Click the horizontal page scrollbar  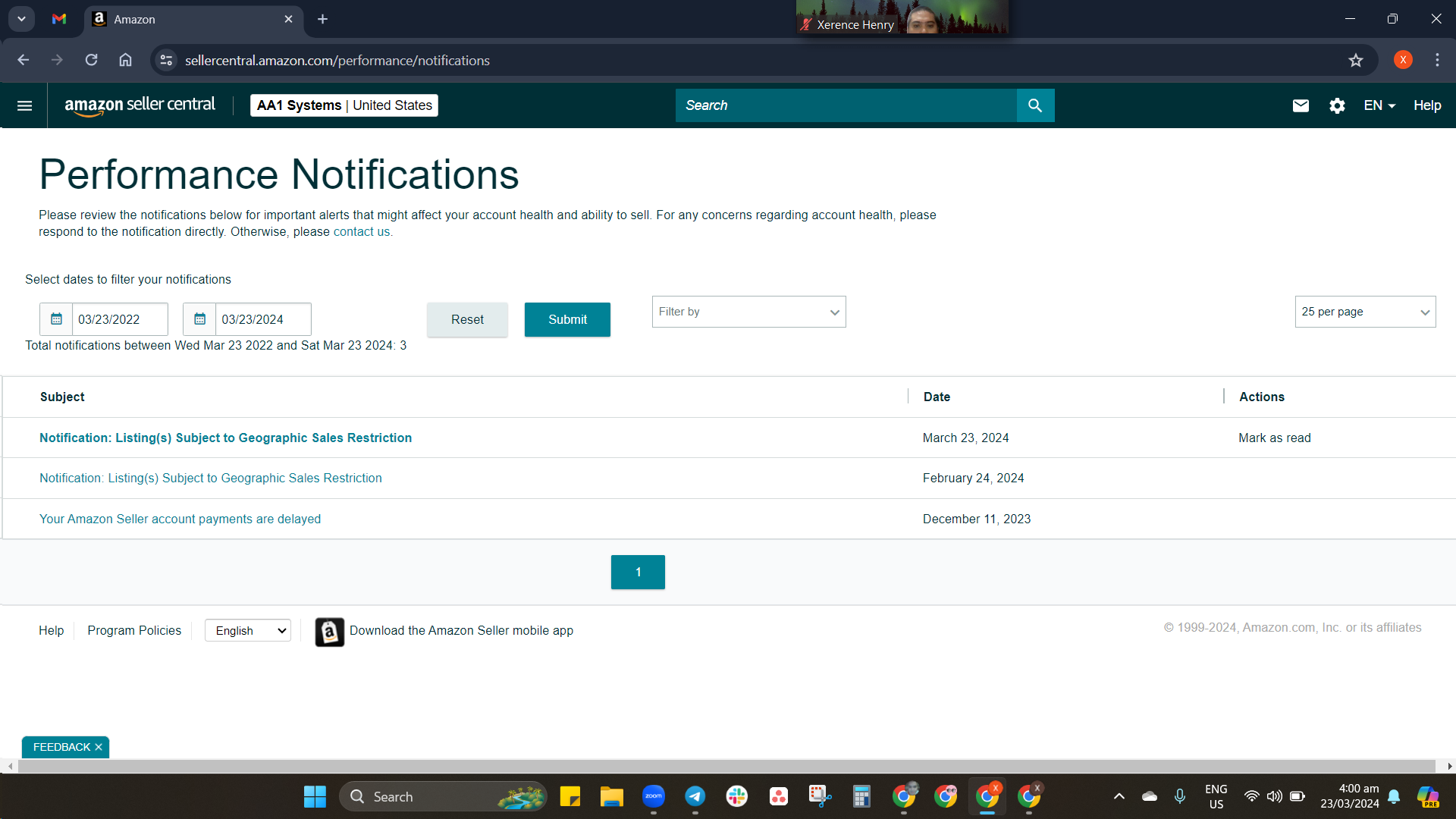click(726, 767)
